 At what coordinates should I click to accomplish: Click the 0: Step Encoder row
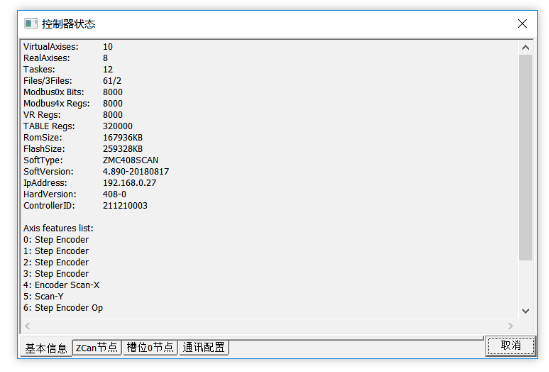click(56, 240)
